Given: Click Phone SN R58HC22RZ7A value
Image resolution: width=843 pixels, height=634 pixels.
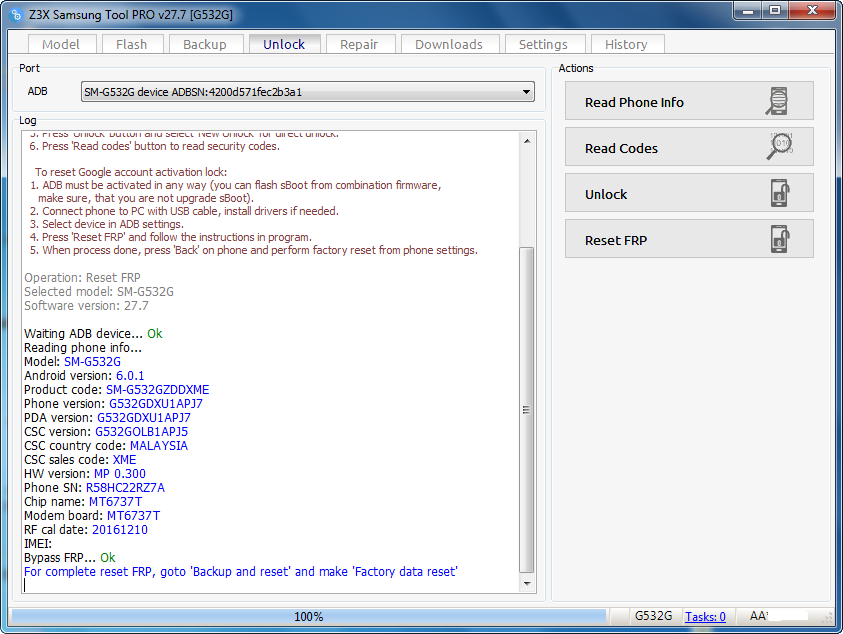Looking at the screenshot, I should (x=125, y=488).
